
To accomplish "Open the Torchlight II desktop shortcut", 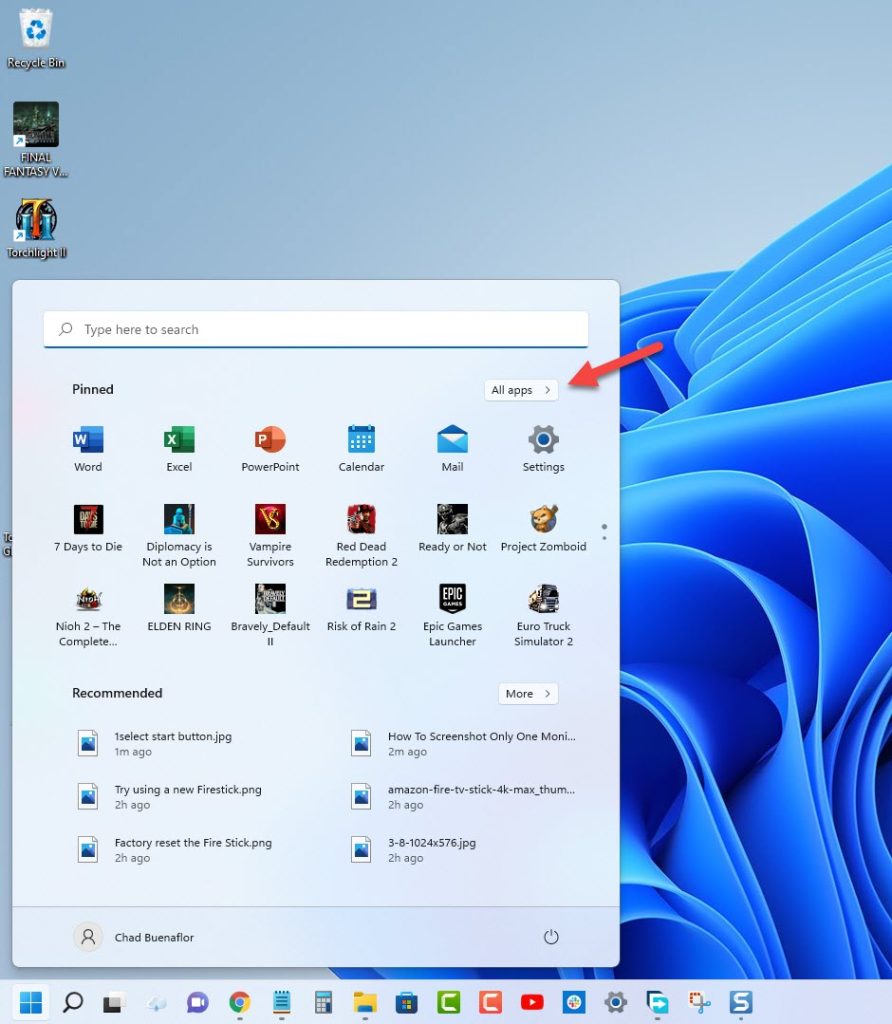I will (36, 220).
